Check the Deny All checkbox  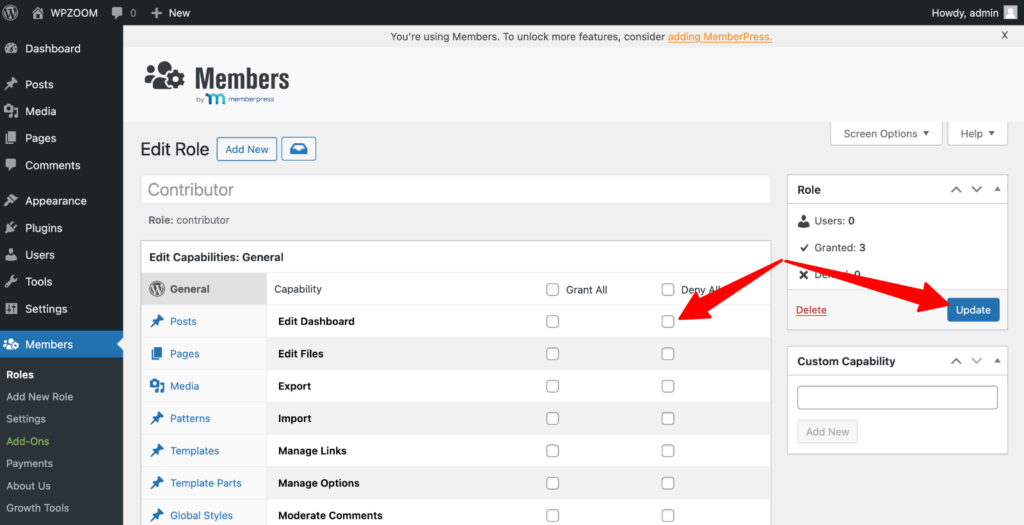667,289
